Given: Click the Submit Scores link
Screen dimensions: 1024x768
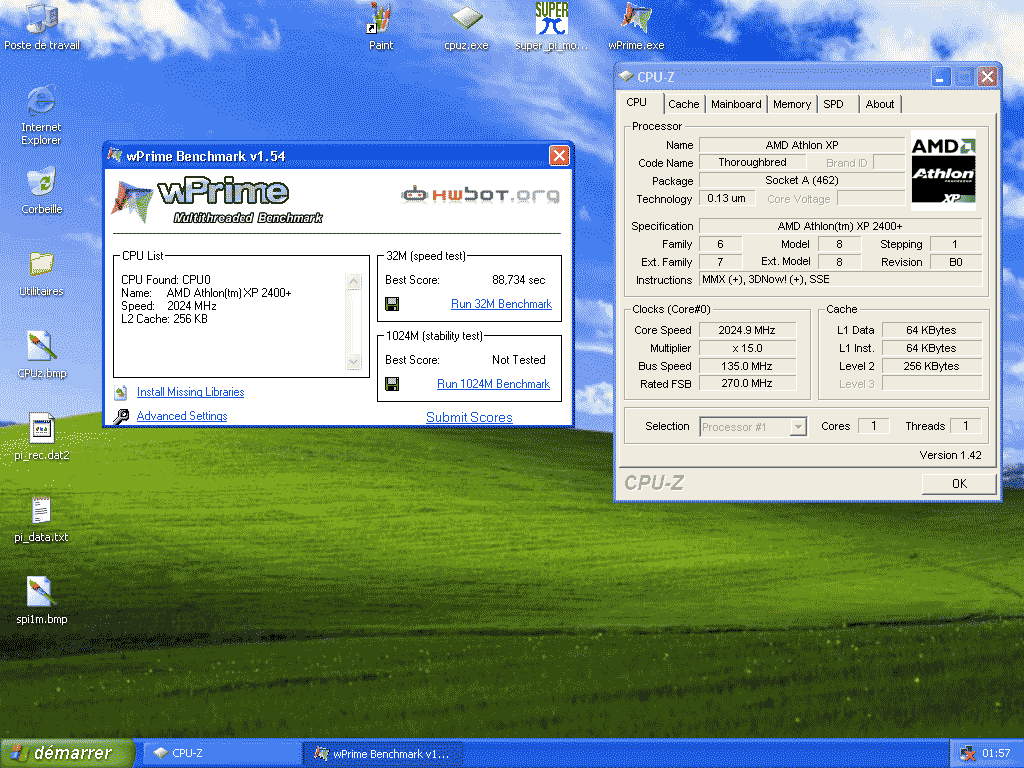Looking at the screenshot, I should tap(469, 417).
